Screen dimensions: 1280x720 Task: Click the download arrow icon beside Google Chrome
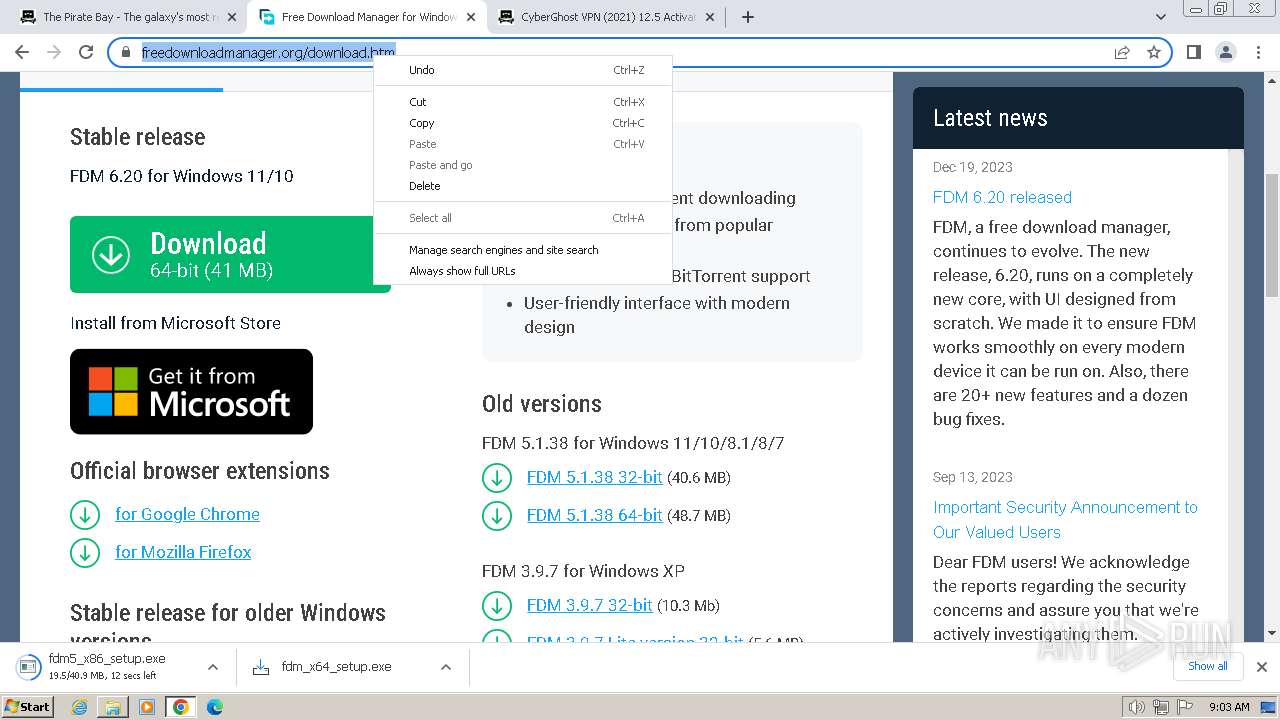[85, 515]
